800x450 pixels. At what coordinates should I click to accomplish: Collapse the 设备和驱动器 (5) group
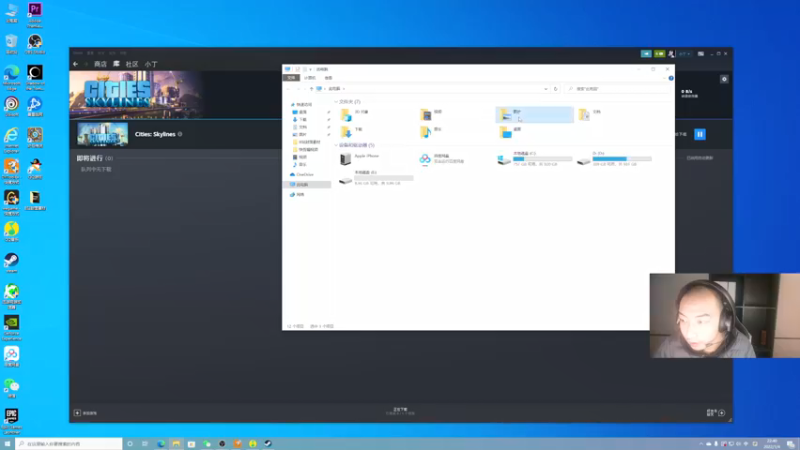[x=336, y=145]
